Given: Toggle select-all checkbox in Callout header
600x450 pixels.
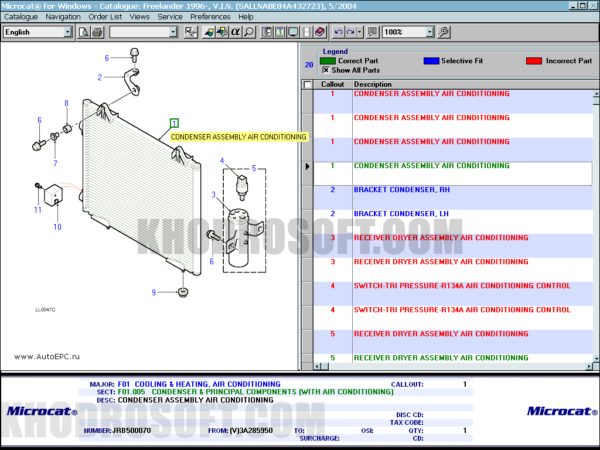Looking at the screenshot, I should (307, 85).
